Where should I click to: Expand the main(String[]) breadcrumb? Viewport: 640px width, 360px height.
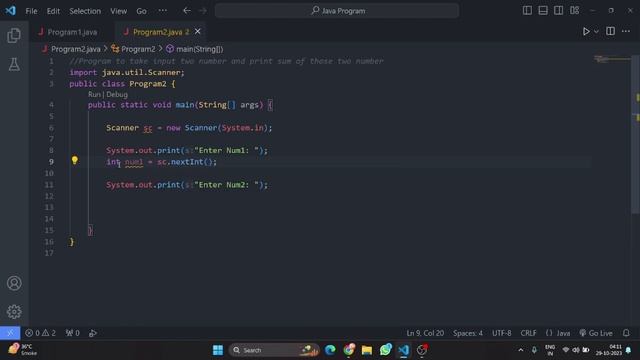click(x=200, y=49)
